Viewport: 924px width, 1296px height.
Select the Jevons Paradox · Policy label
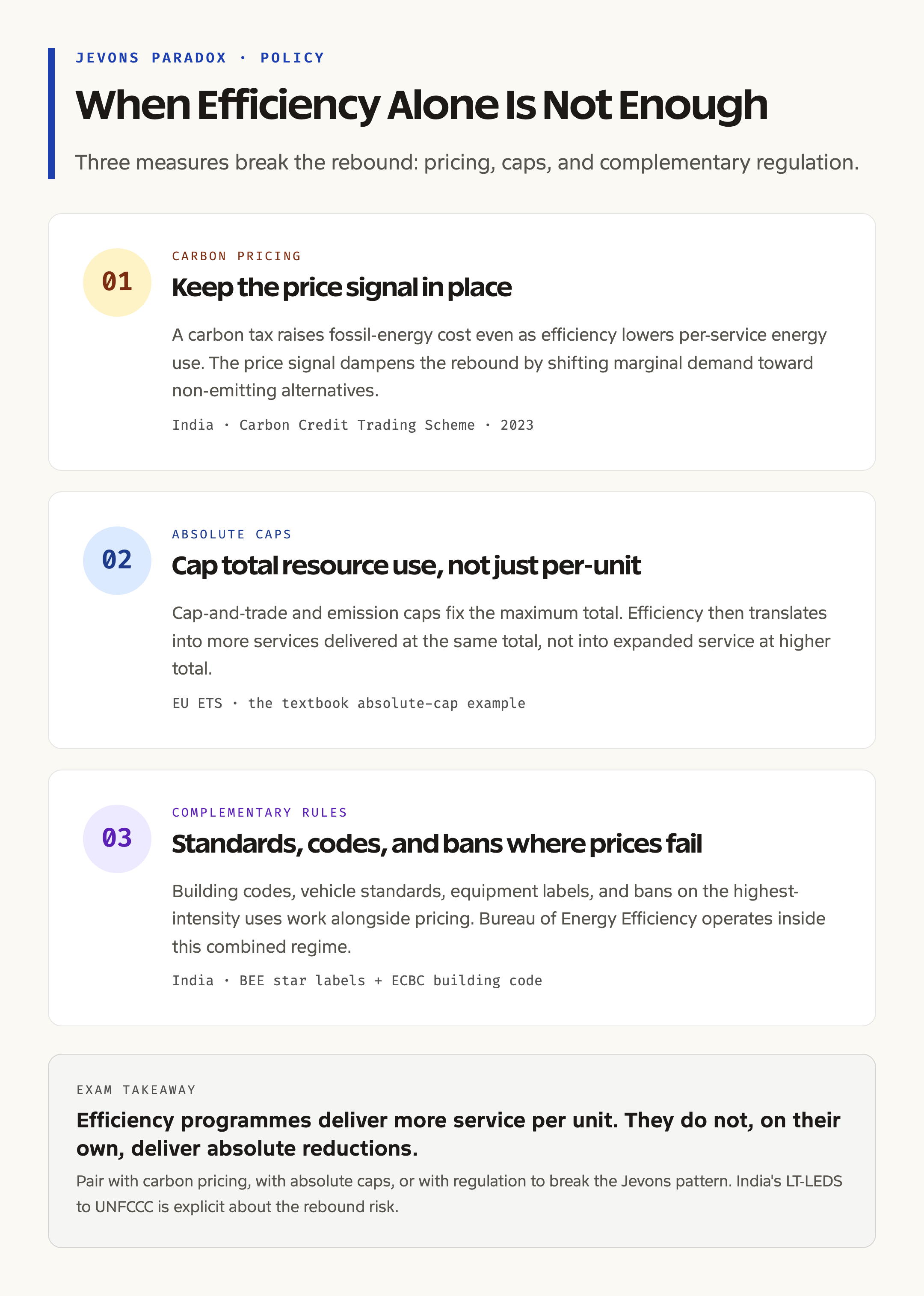[x=200, y=58]
